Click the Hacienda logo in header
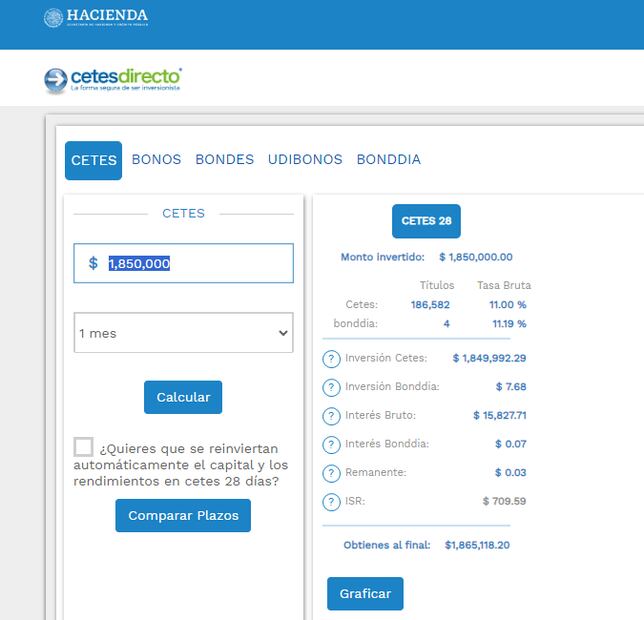Viewport: 644px width, 620px height. [x=96, y=17]
